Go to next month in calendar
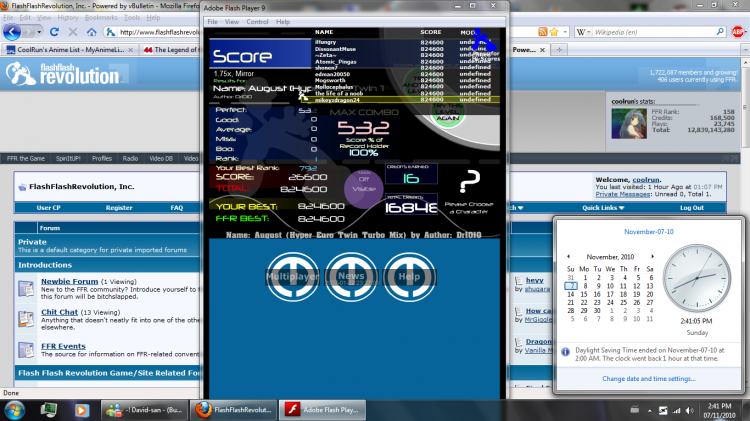 [x=652, y=256]
